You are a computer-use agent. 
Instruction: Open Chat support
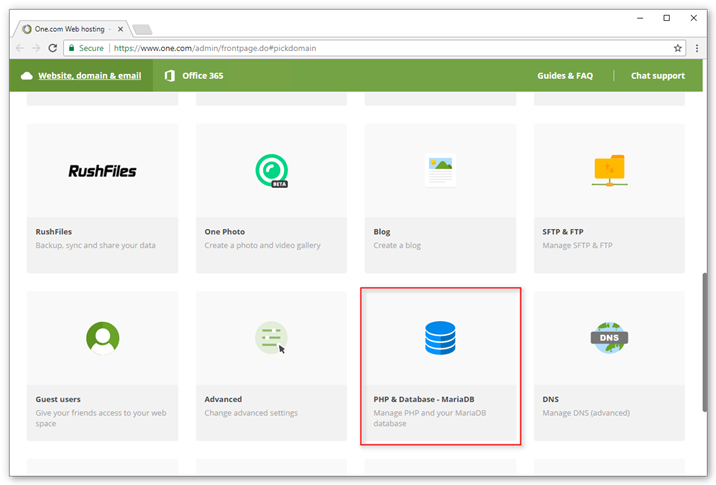tap(658, 76)
